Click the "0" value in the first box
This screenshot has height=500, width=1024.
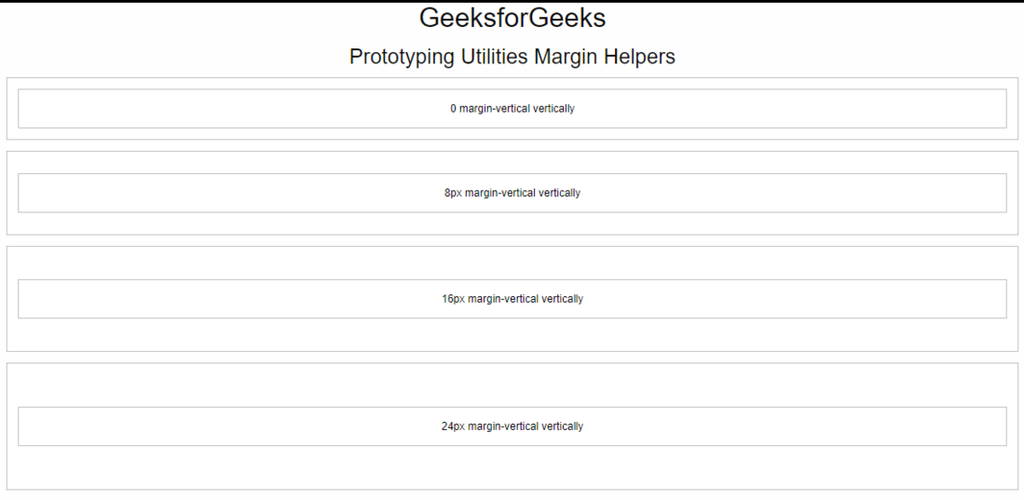453,109
